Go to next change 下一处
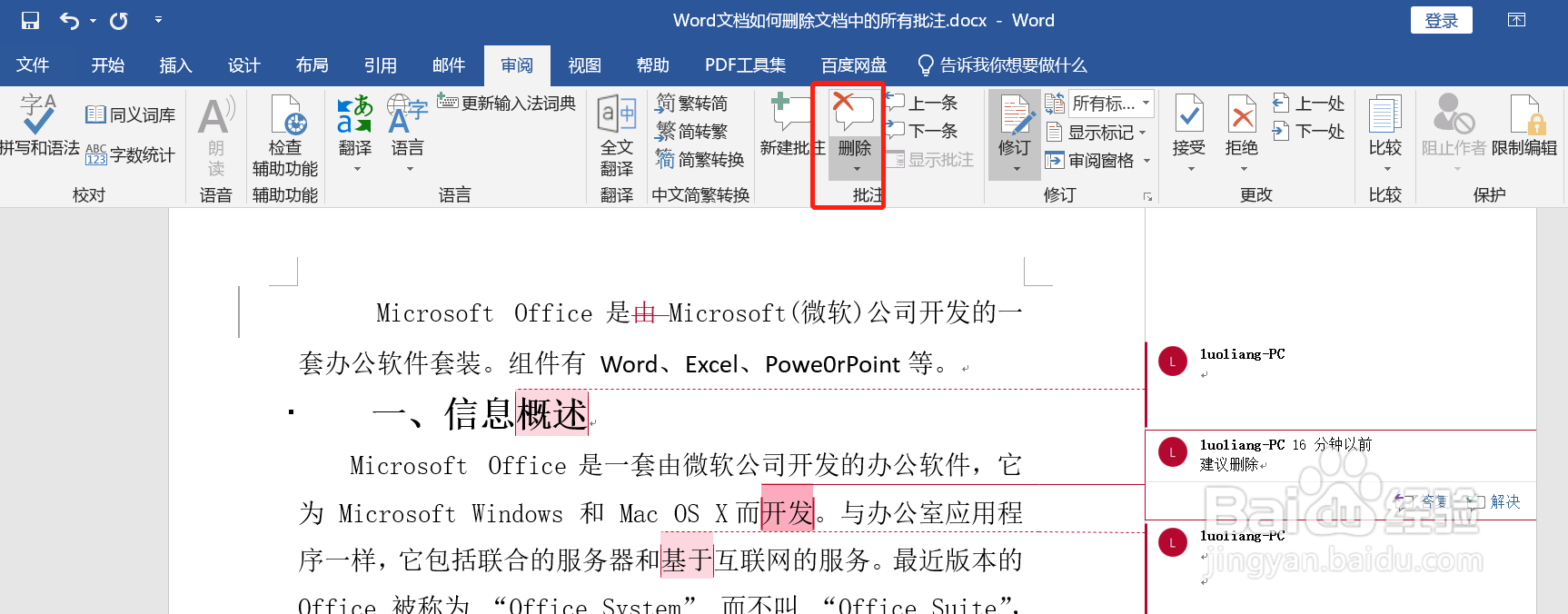 pyautogui.click(x=1309, y=132)
